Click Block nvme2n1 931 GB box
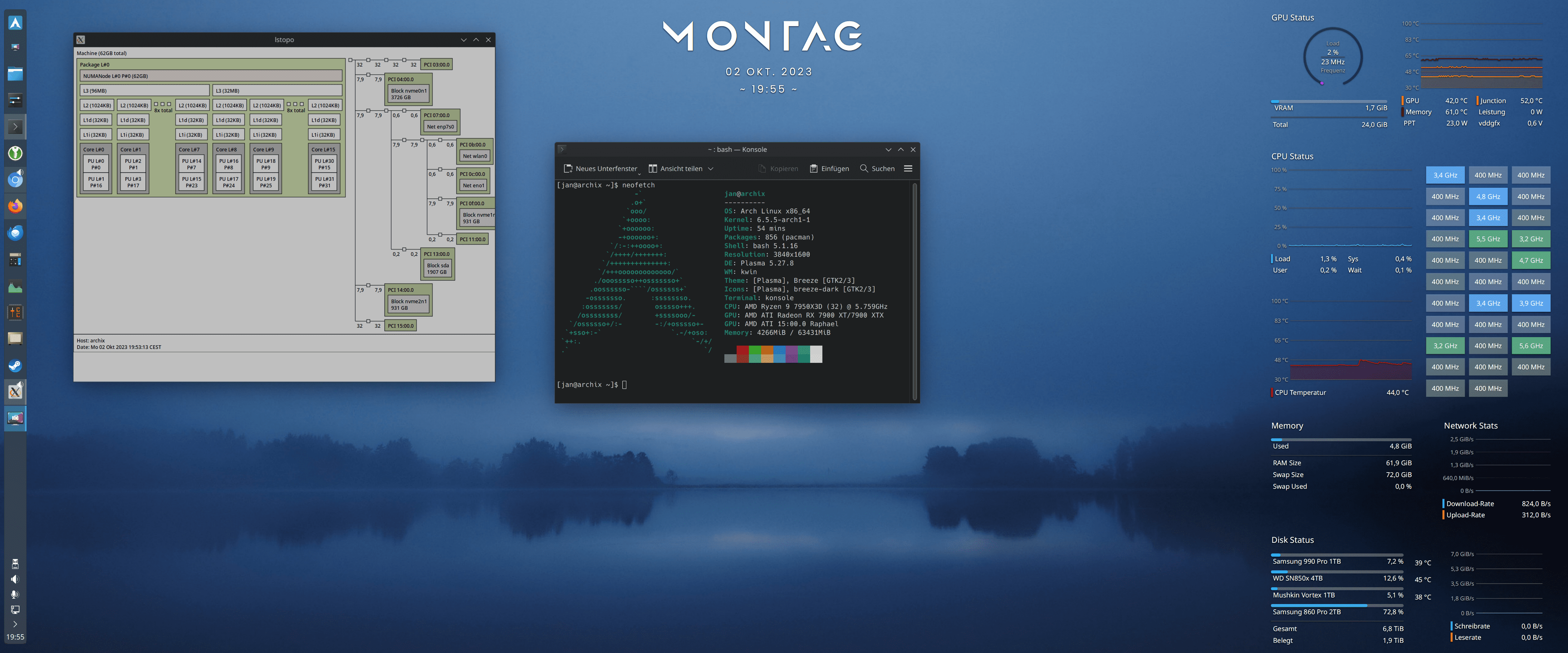This screenshot has height=653, width=1568. [x=408, y=304]
